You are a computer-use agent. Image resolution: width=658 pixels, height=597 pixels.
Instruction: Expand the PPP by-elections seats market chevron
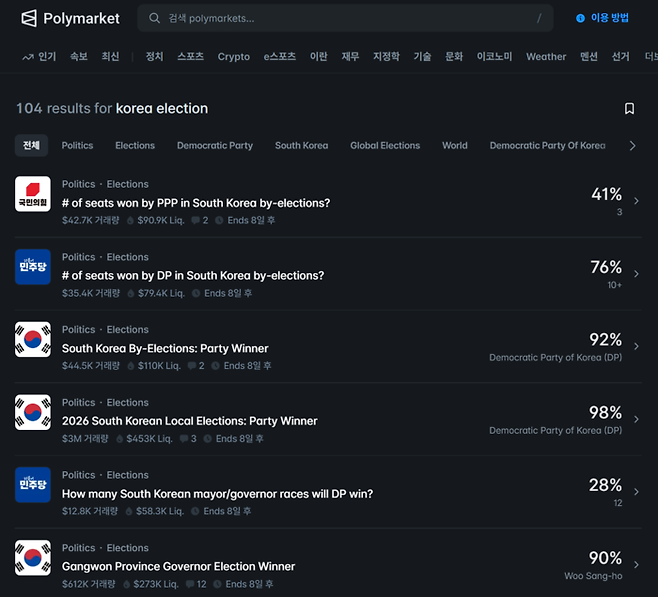pos(637,201)
